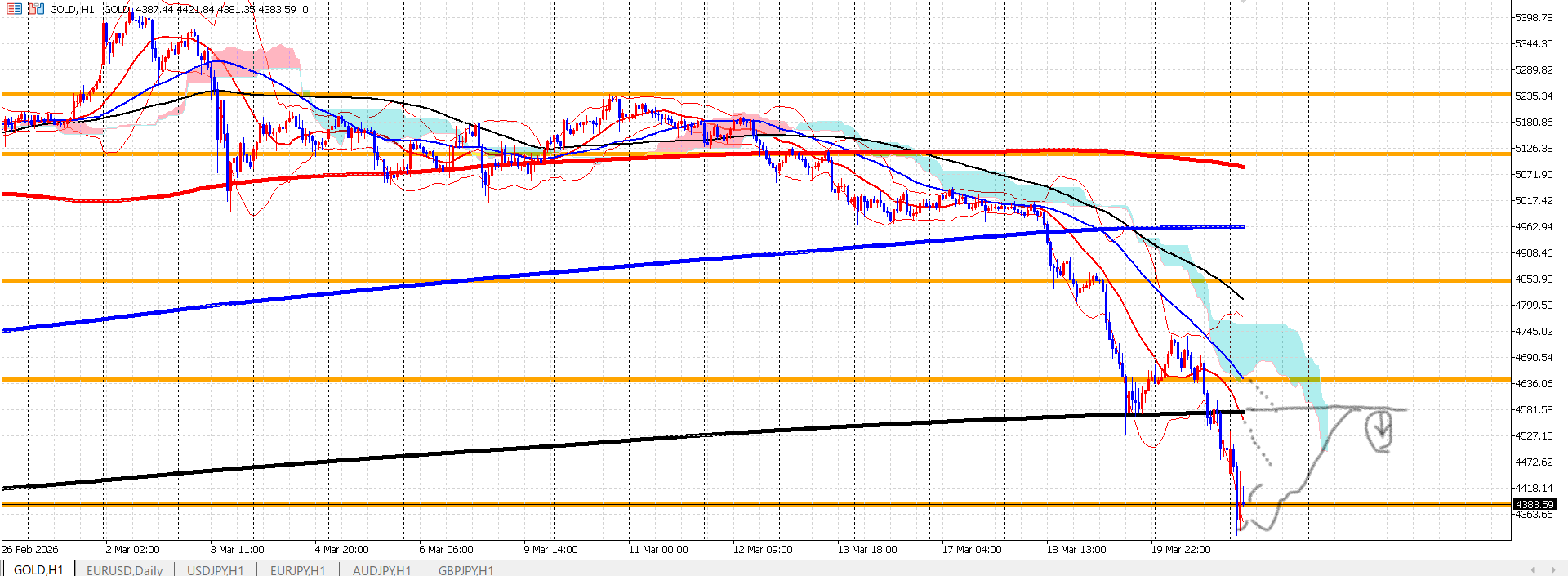Switch to the GBPJPY,H1 chart tab
The height and width of the screenshot is (576, 1568).
[465, 569]
